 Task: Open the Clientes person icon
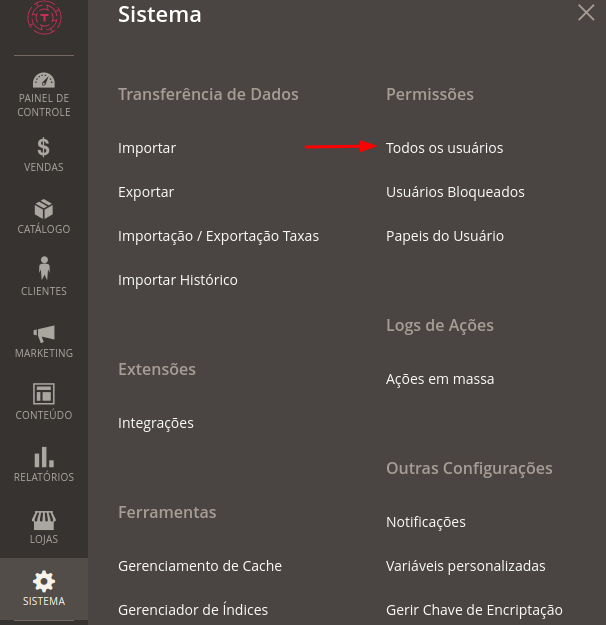[44, 268]
